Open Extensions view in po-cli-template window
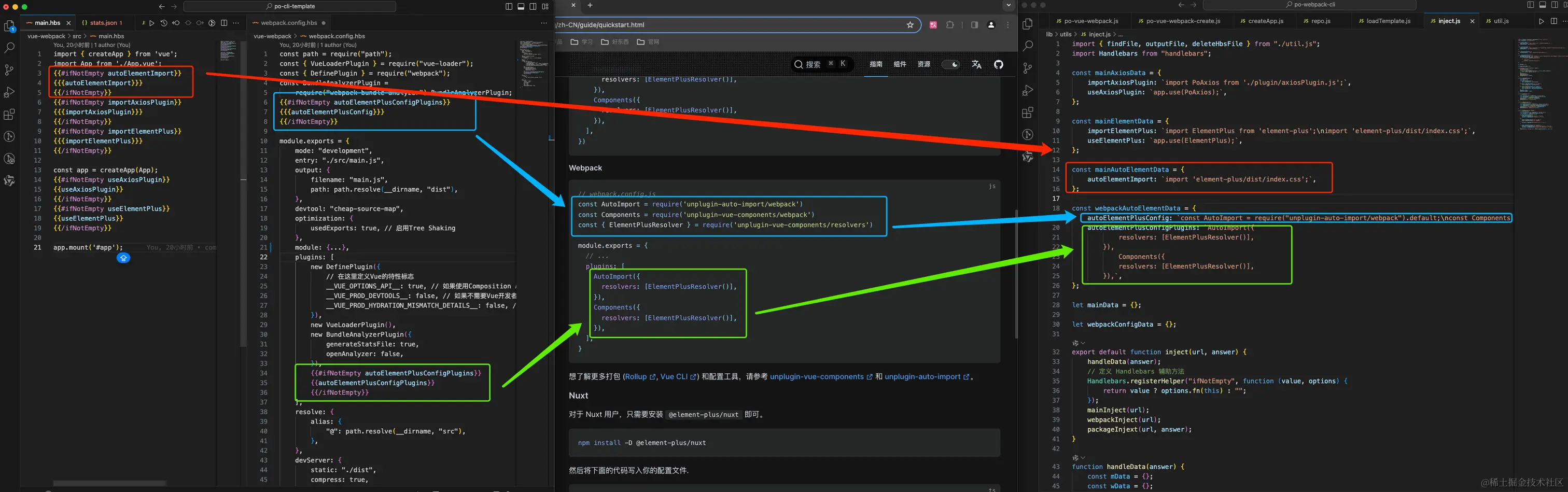Screen dimensions: 1568x492 (x=9, y=115)
